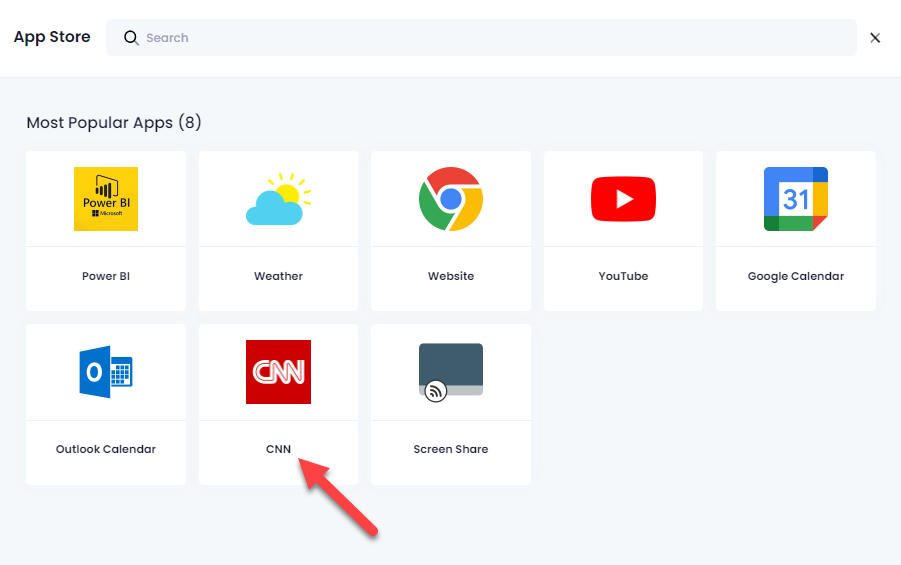
Task: Click the "Google Calendar" label
Action: [x=796, y=276]
